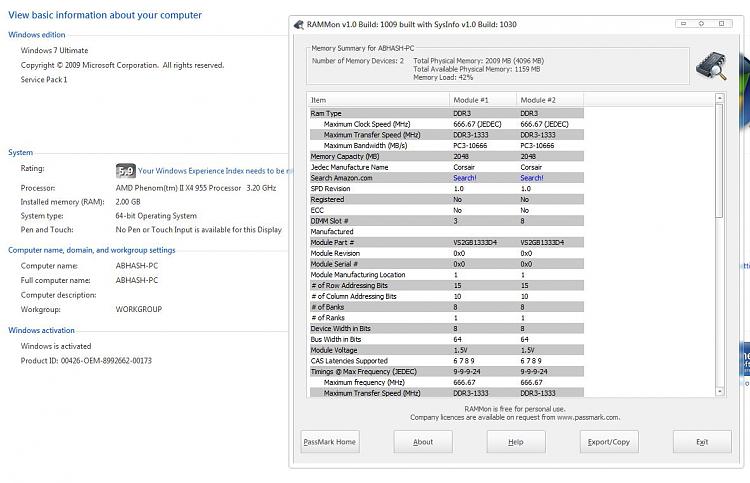
Task: Select the Memory Capacity (MB) row
Action: (446, 156)
